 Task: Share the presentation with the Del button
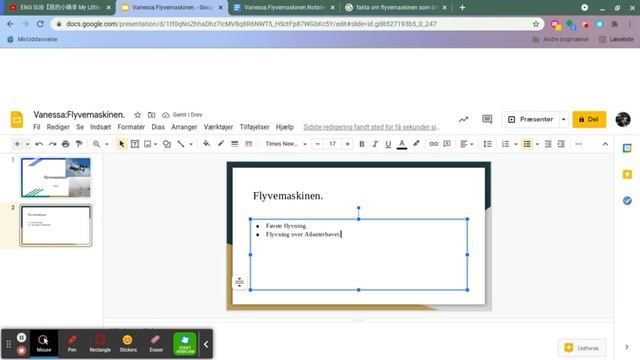click(x=589, y=119)
